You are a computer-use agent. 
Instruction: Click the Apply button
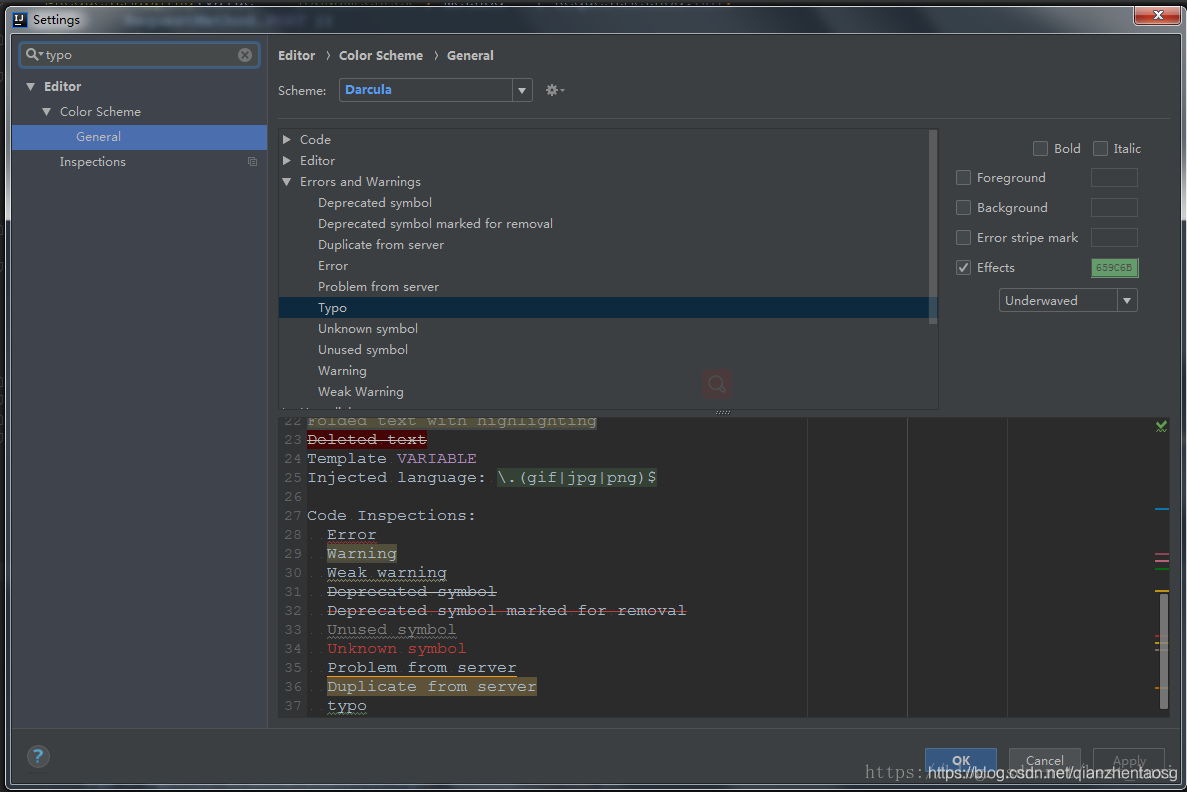1129,760
